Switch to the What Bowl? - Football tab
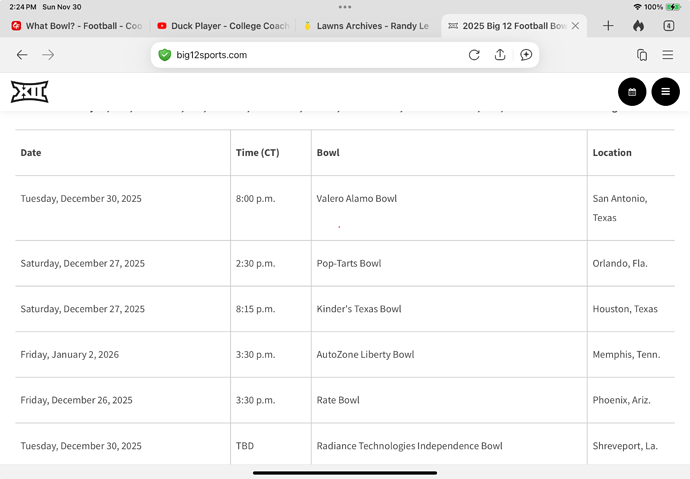690x479 pixels. point(76,26)
